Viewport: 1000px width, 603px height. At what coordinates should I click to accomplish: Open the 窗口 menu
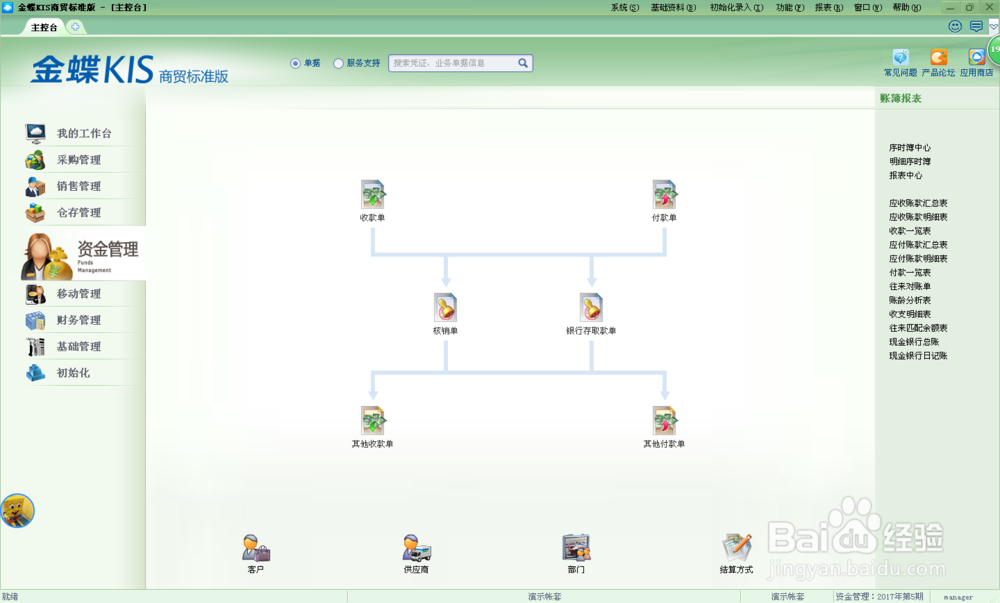point(867,8)
